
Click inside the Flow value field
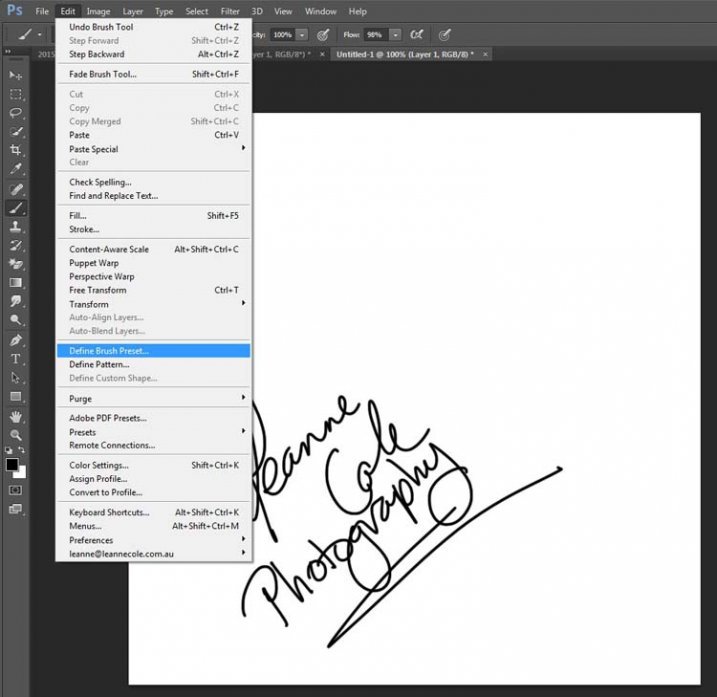(x=375, y=34)
